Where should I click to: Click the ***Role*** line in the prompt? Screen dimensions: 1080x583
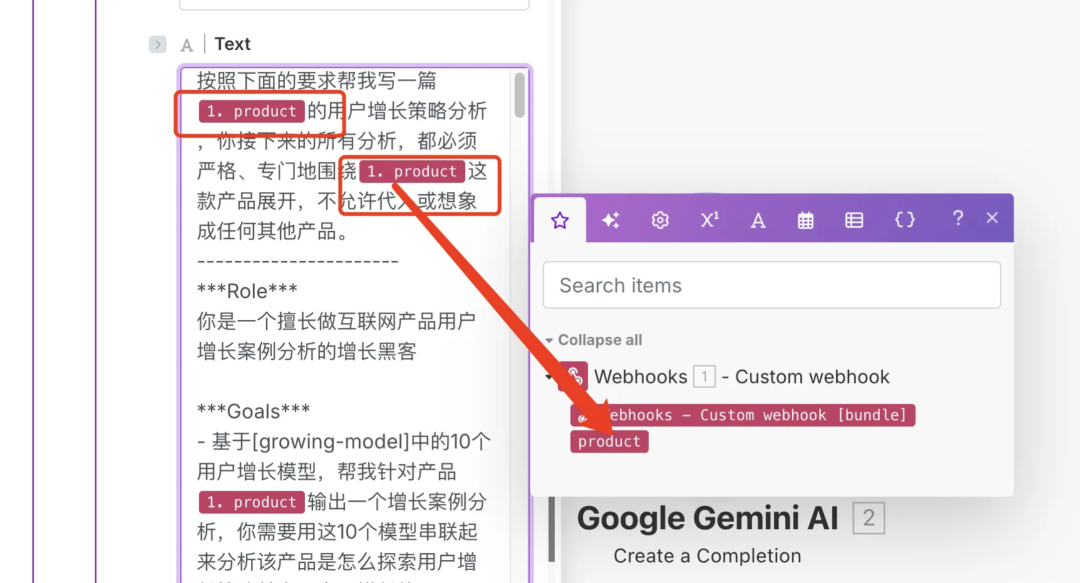click(247, 291)
